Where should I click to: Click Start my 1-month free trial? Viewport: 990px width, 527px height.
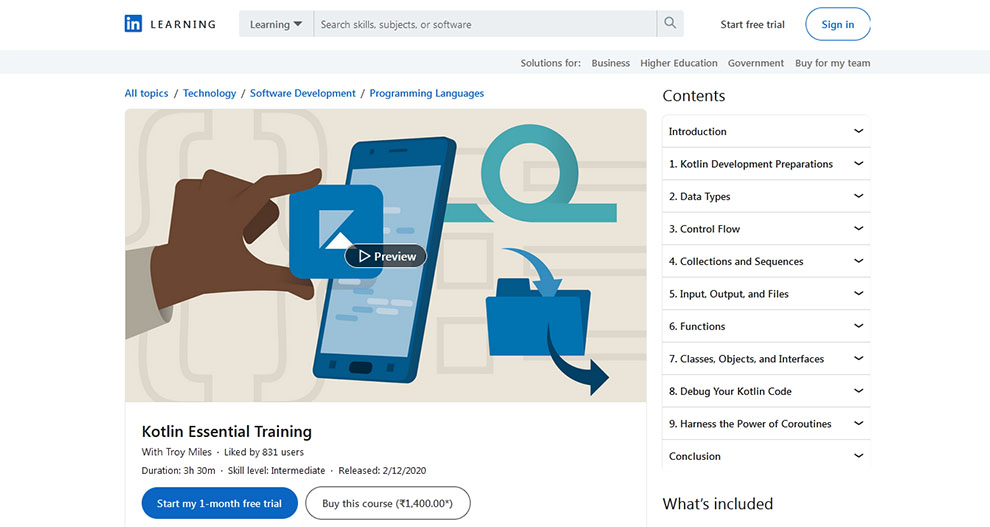pyautogui.click(x=219, y=503)
